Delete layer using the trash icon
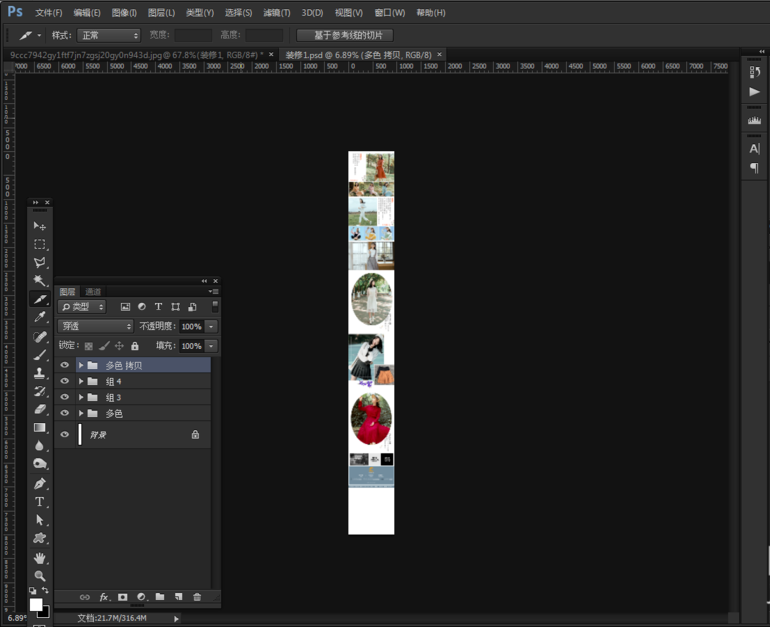Image resolution: width=770 pixels, height=627 pixels. click(x=197, y=597)
